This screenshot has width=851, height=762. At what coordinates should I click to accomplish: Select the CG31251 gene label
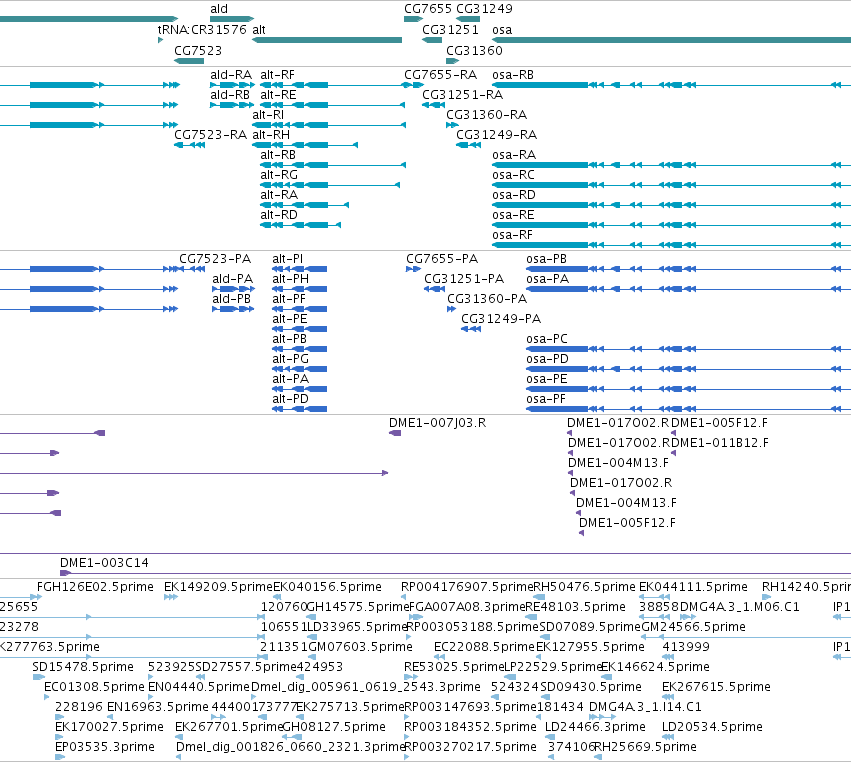(450, 29)
